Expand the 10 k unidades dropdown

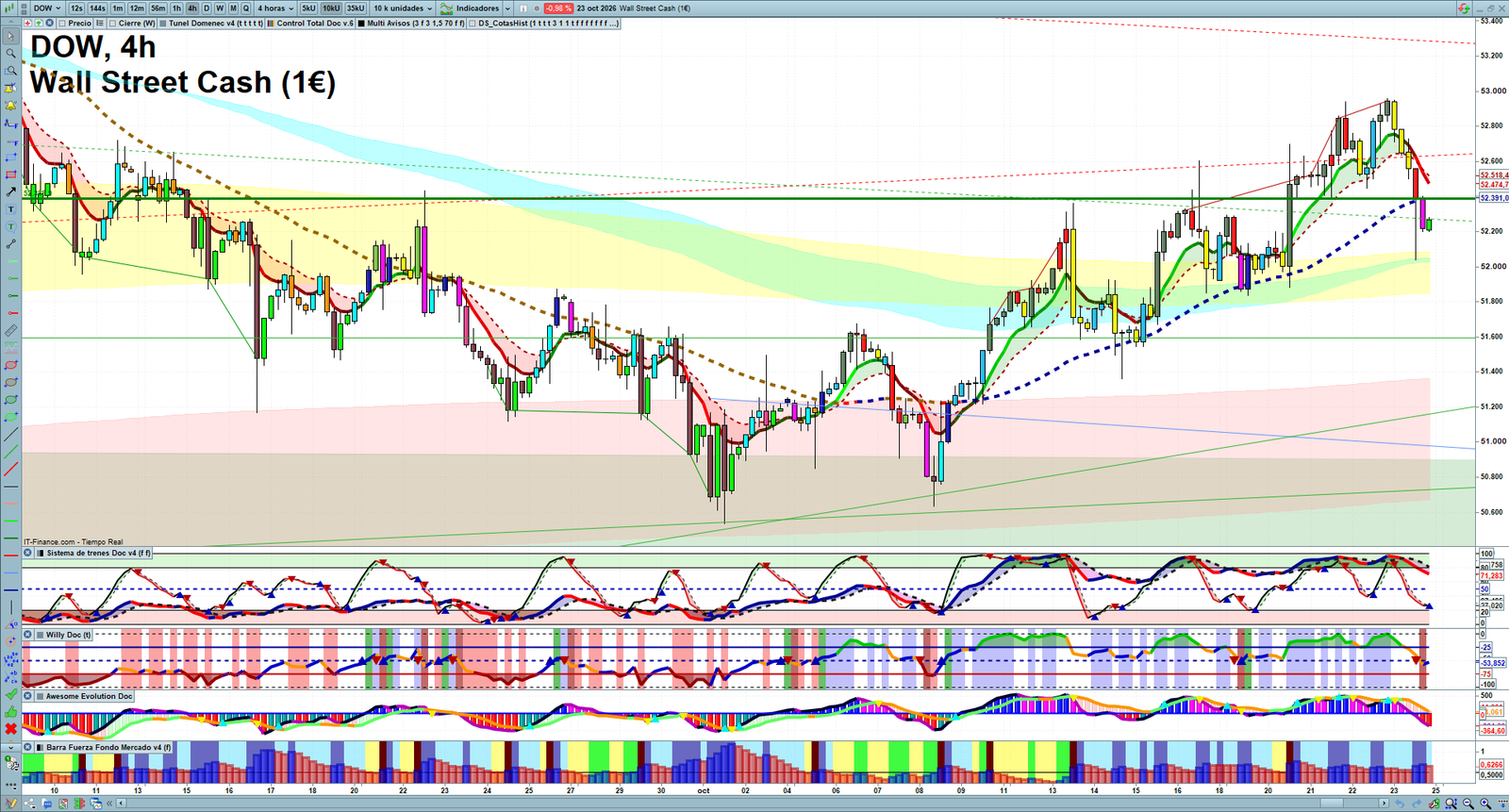click(x=403, y=8)
